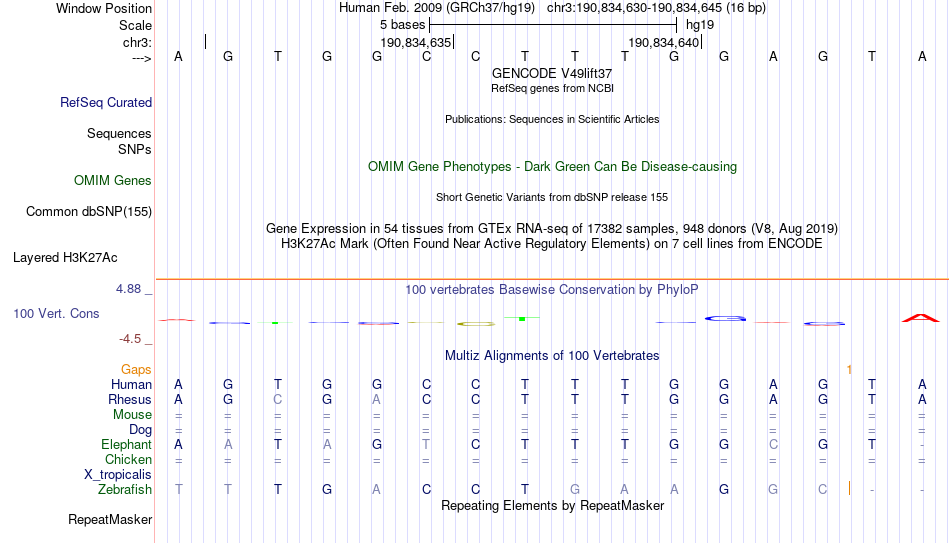950x543 pixels.
Task: Open 100 Vert. Cons track settings label
Action: [x=56, y=313]
